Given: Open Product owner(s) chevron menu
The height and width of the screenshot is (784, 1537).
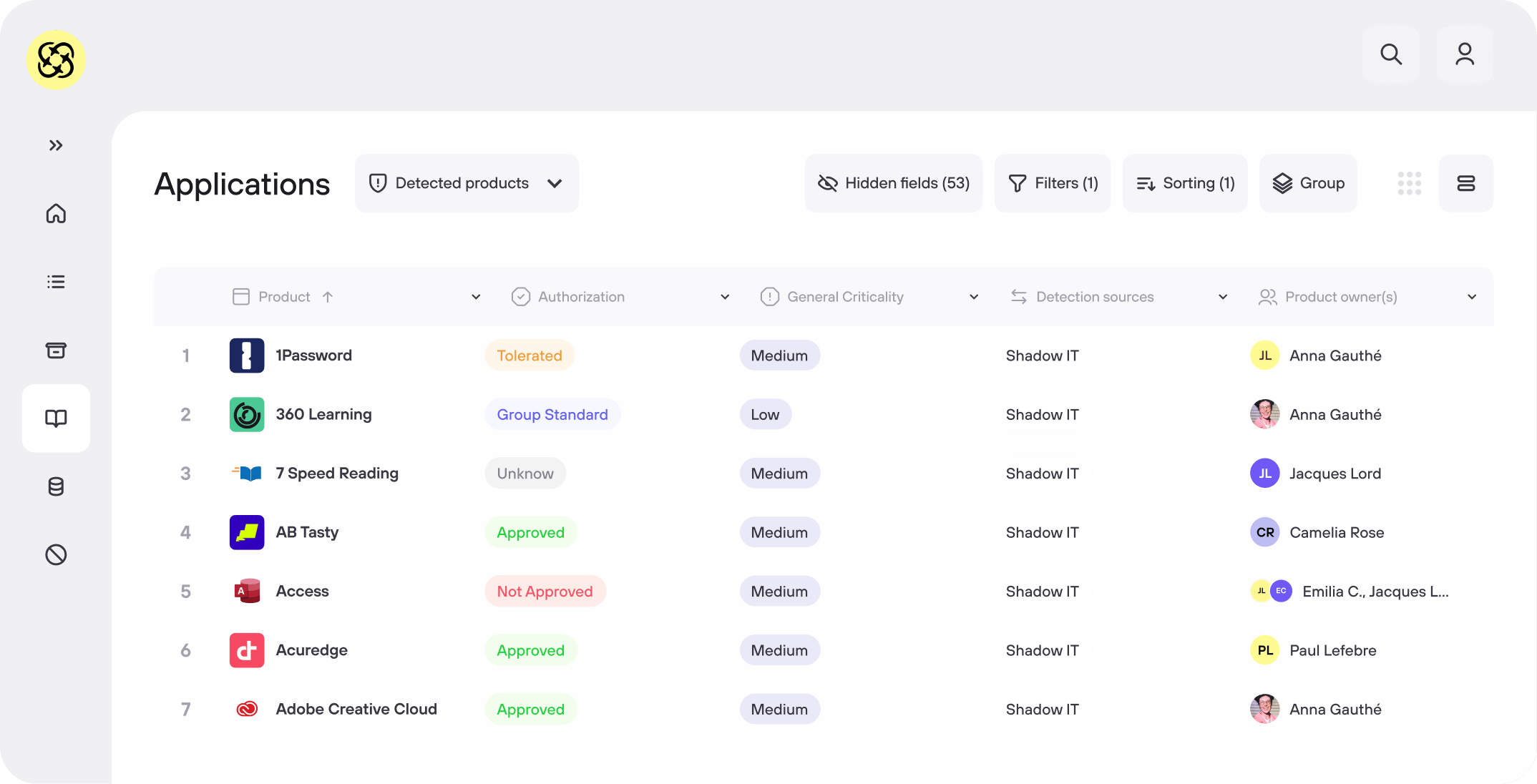Looking at the screenshot, I should coord(1472,297).
